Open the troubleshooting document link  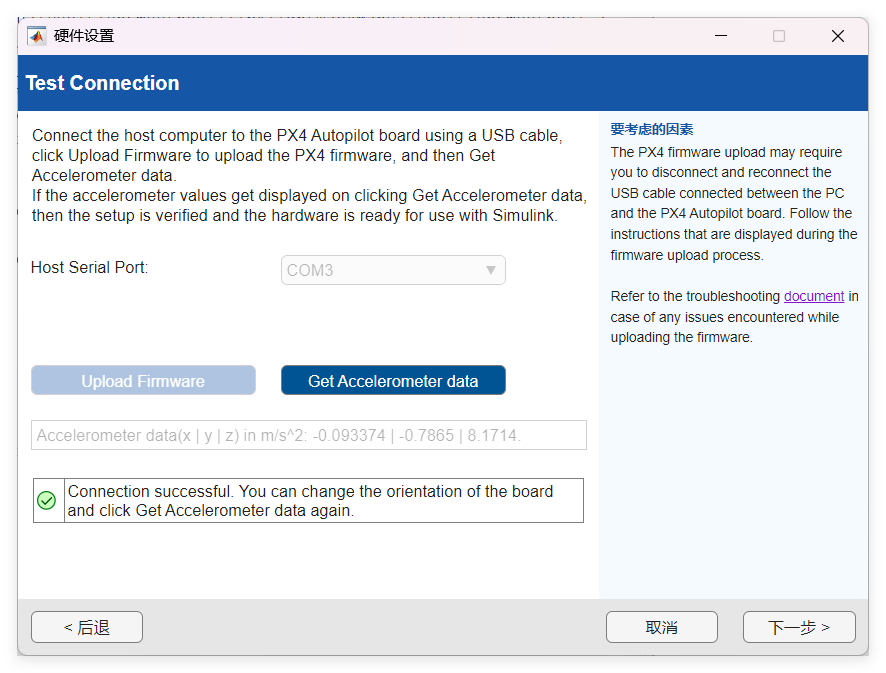(x=814, y=297)
